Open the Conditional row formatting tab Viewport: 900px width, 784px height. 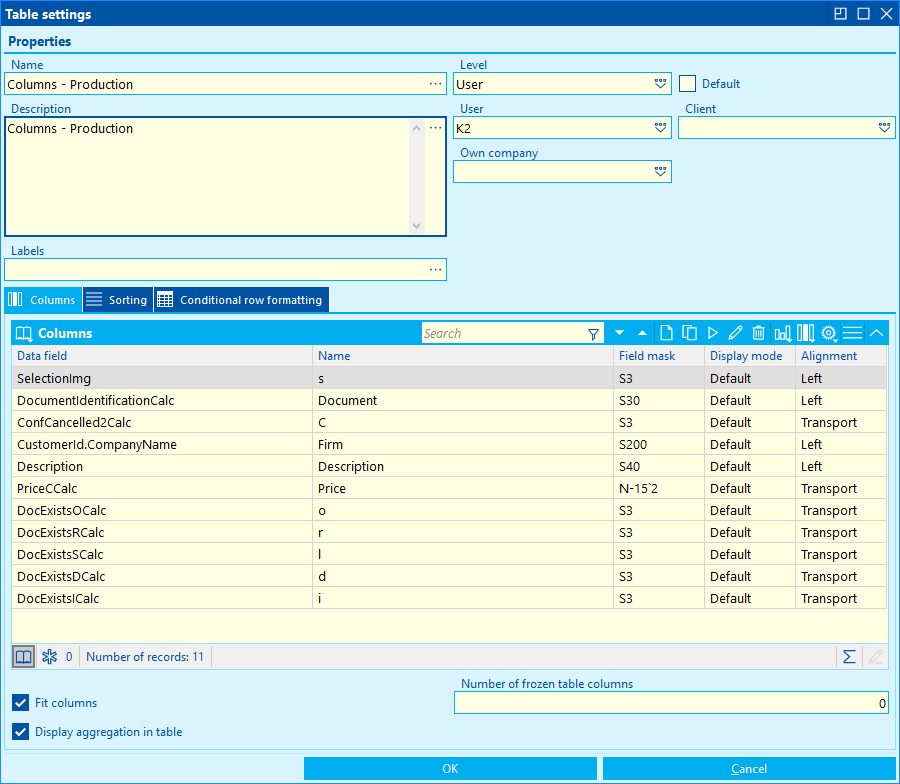pyautogui.click(x=241, y=300)
